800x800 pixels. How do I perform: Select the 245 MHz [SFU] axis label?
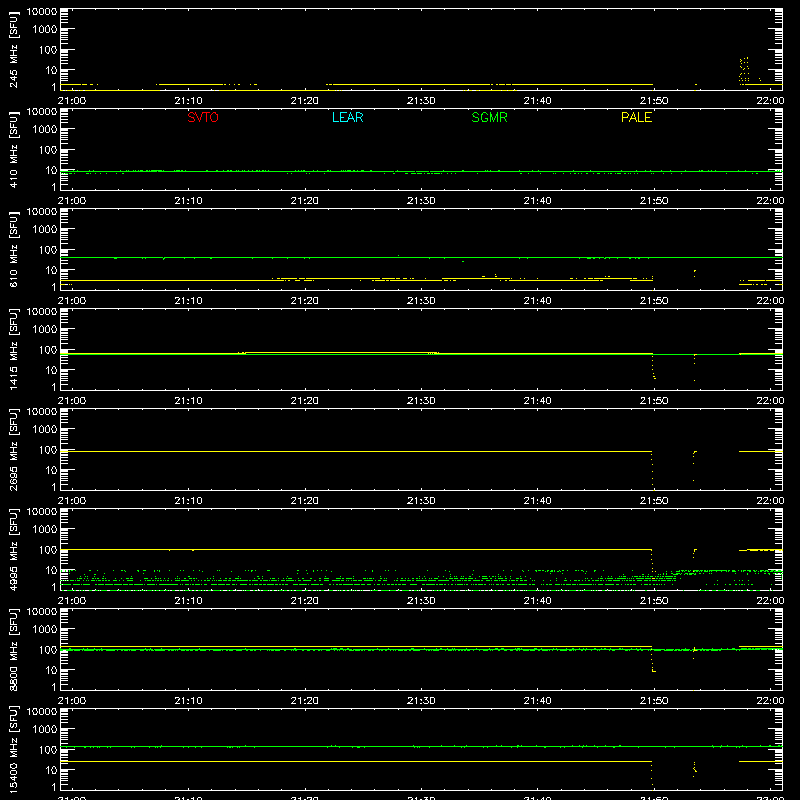13,50
